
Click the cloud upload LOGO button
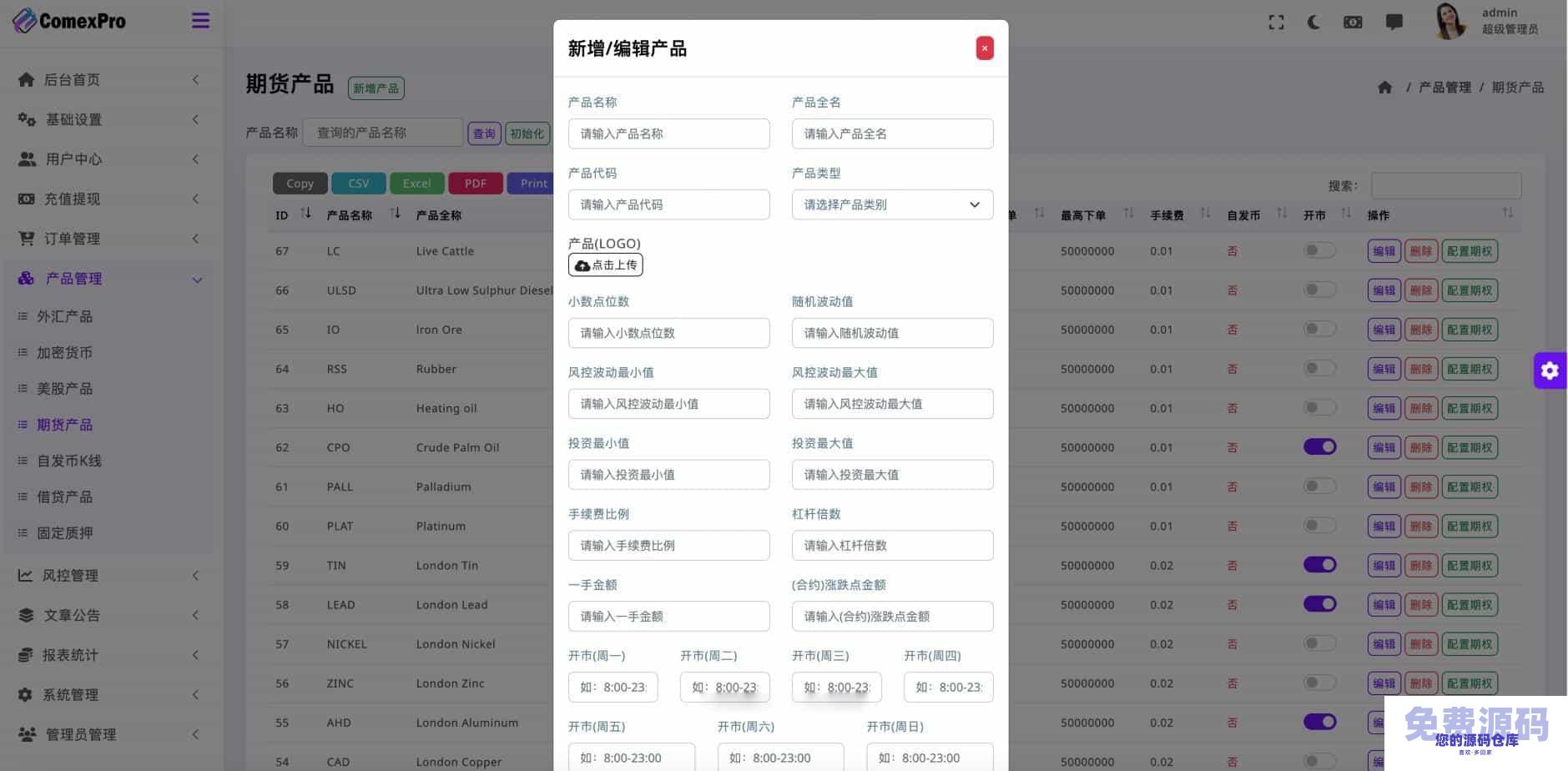pyautogui.click(x=606, y=265)
